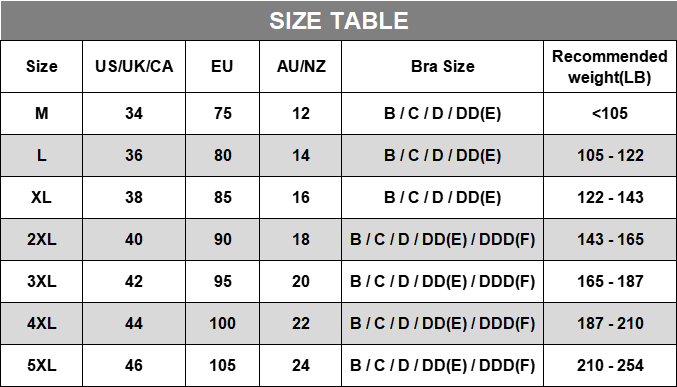Select the XL size cell

[x=41, y=197]
